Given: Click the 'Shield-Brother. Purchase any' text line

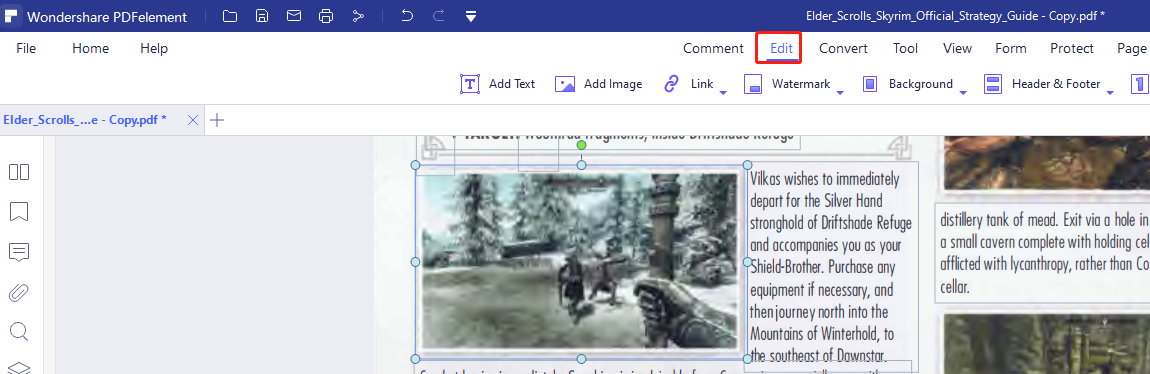Looking at the screenshot, I should [823, 268].
